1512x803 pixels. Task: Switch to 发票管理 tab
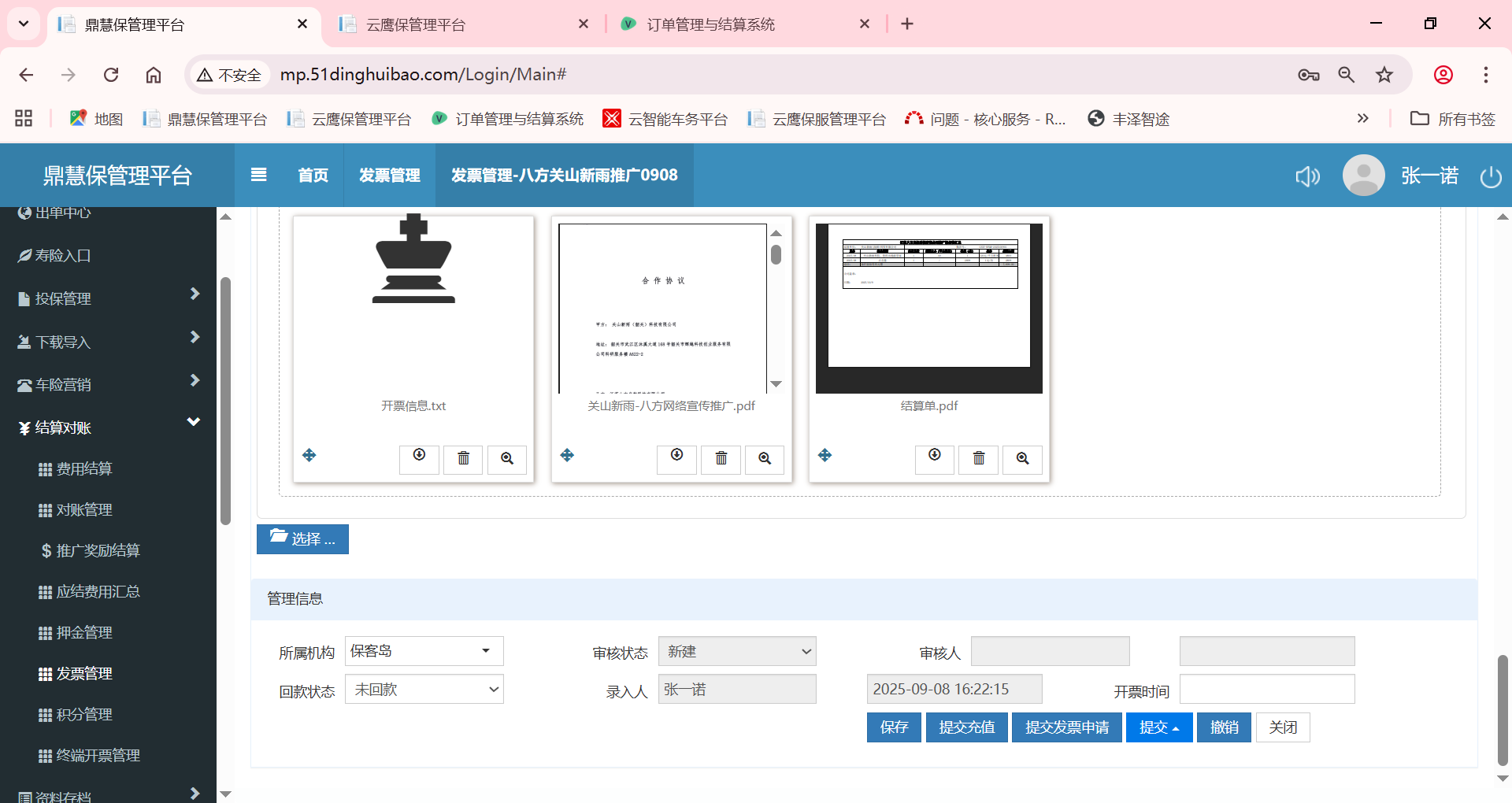coord(389,175)
